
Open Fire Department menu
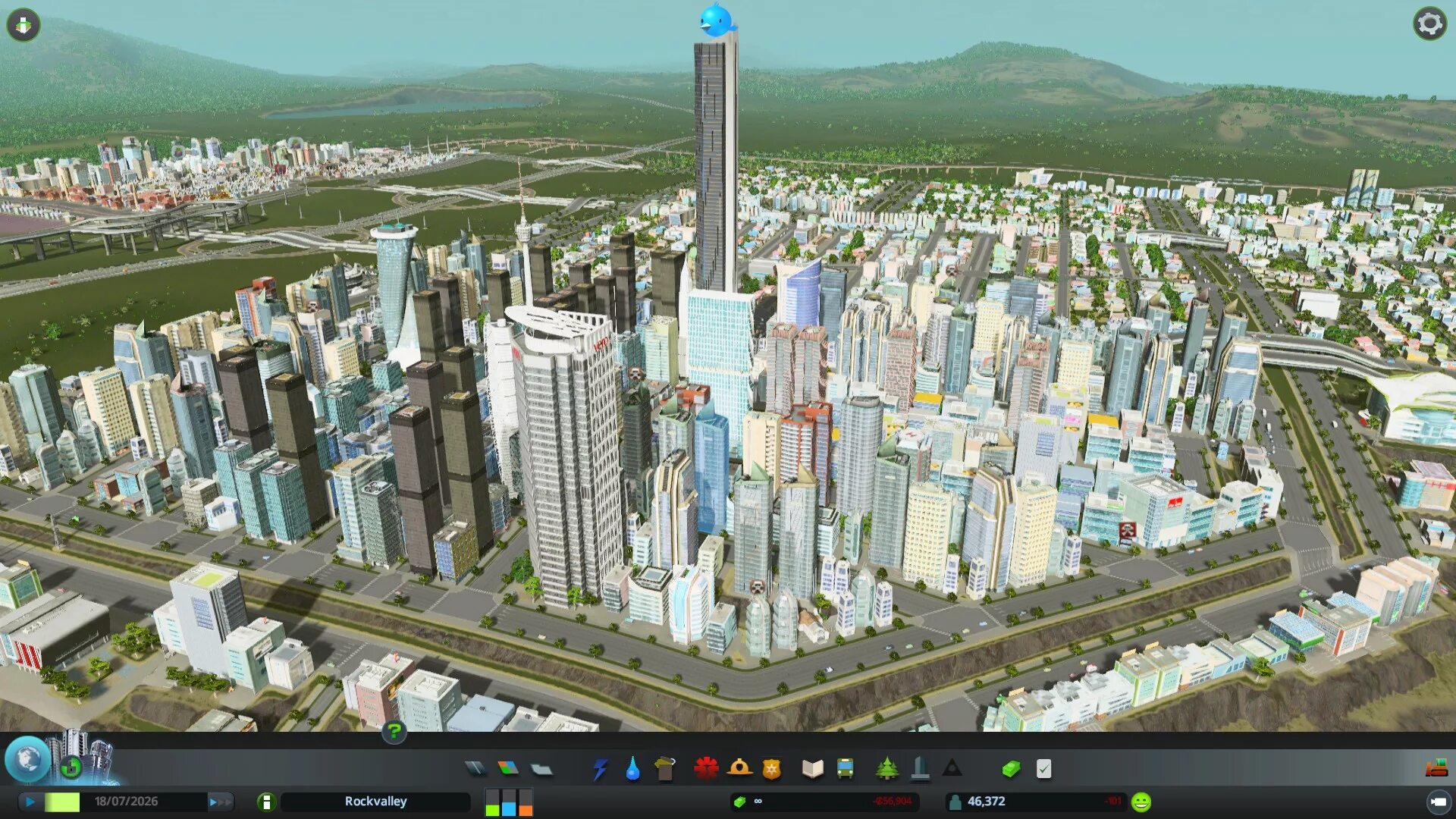point(739,769)
